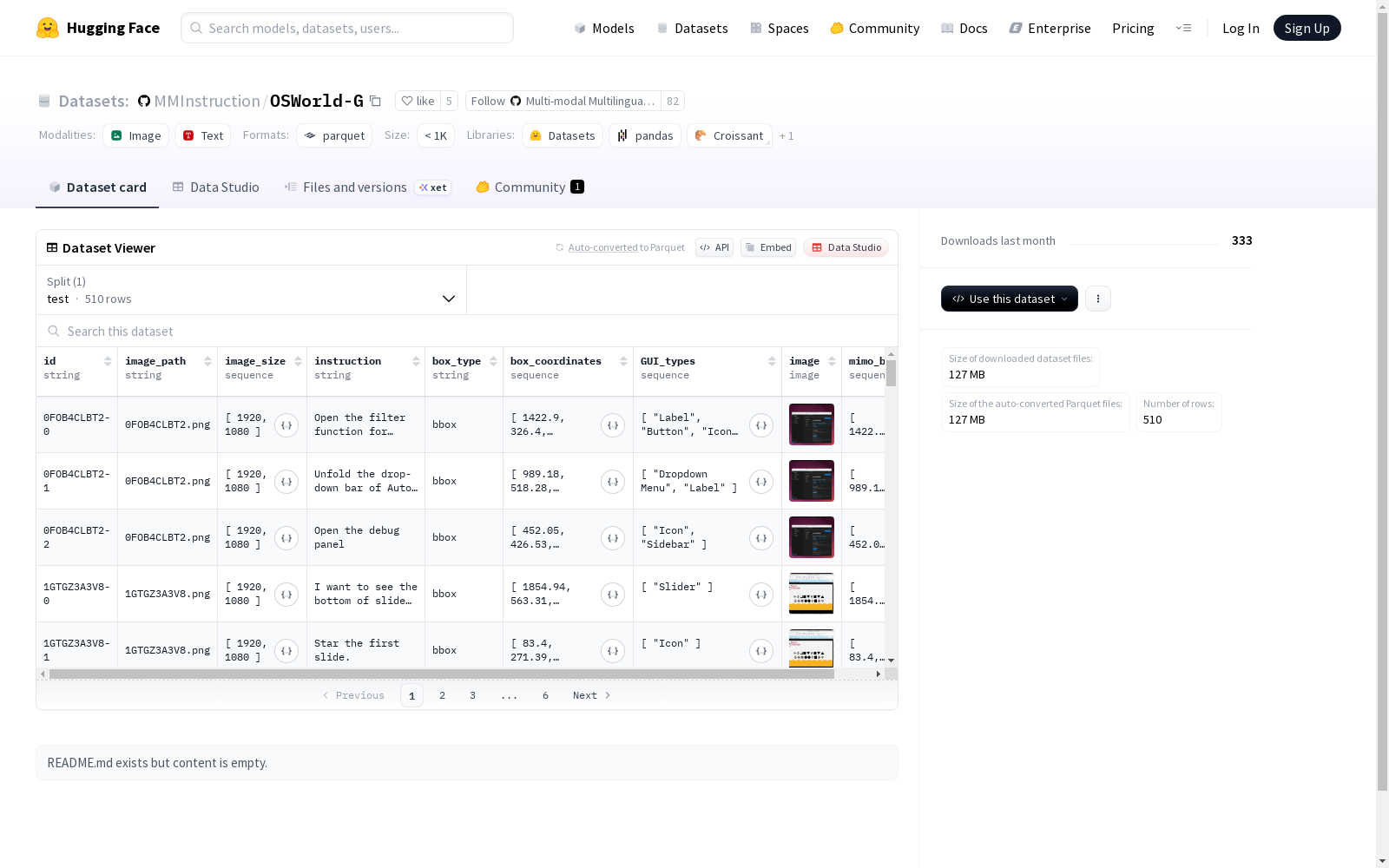Screen dimensions: 1389x868
Task: Click the Log In link
Action: 1241,28
